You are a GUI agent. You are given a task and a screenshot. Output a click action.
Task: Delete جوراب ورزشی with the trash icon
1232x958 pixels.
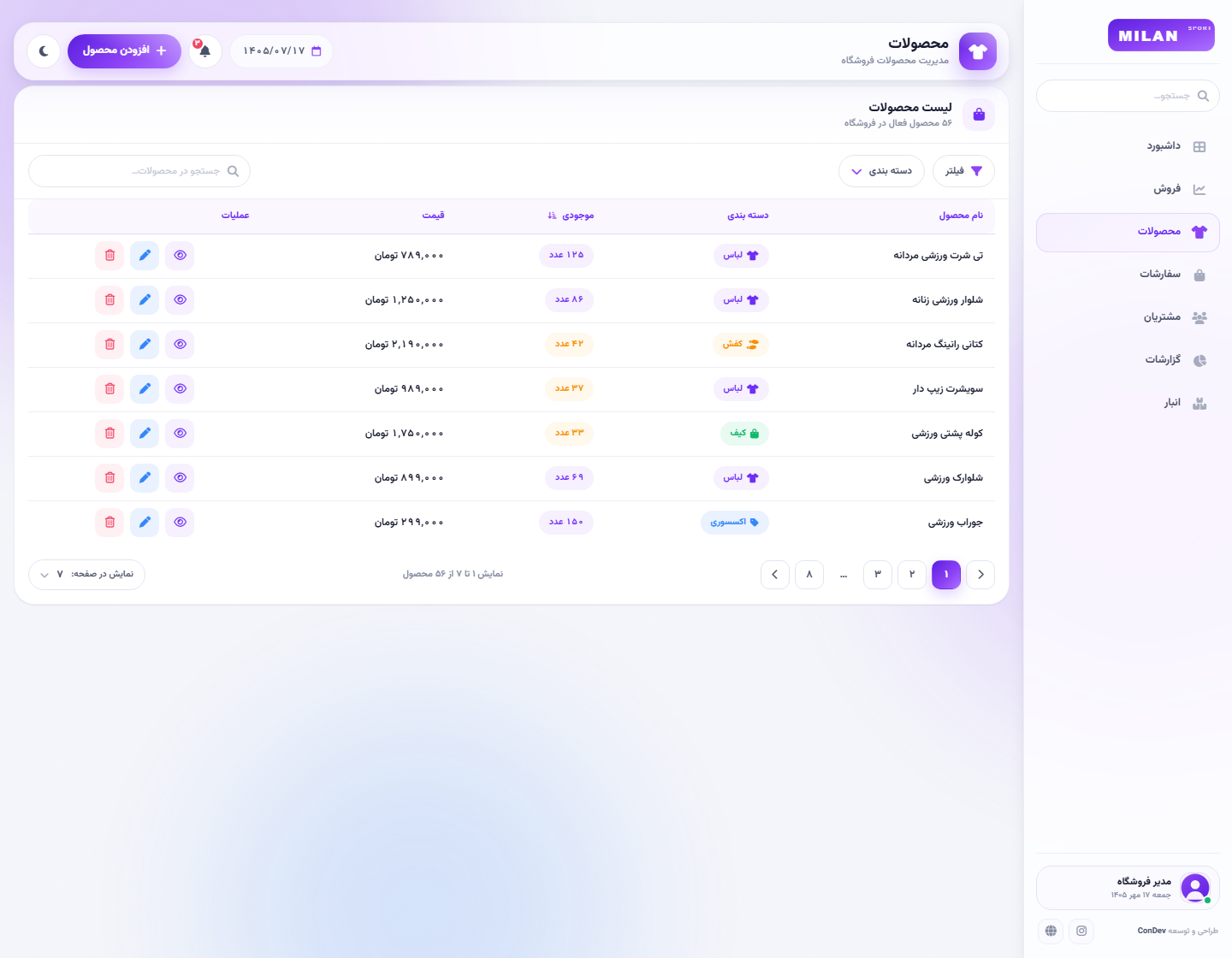pyautogui.click(x=110, y=522)
